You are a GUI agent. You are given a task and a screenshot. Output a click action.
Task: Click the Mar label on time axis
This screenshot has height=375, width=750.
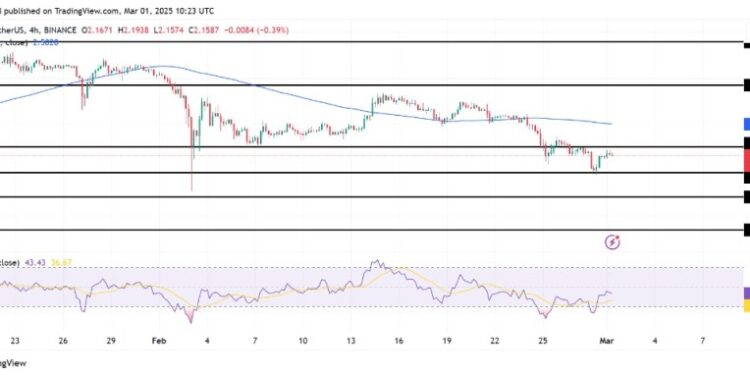coord(607,341)
